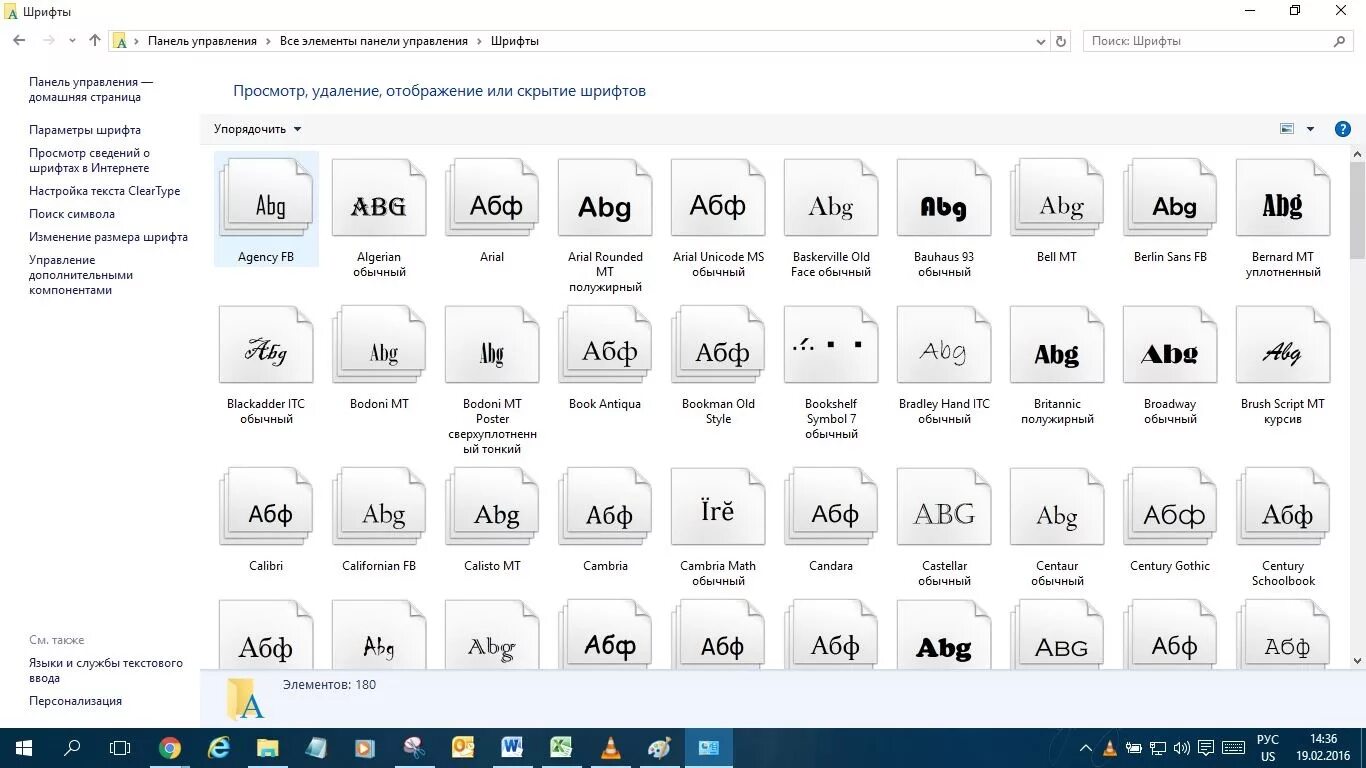
Task: Select the Centaur font icon
Action: (1057, 506)
